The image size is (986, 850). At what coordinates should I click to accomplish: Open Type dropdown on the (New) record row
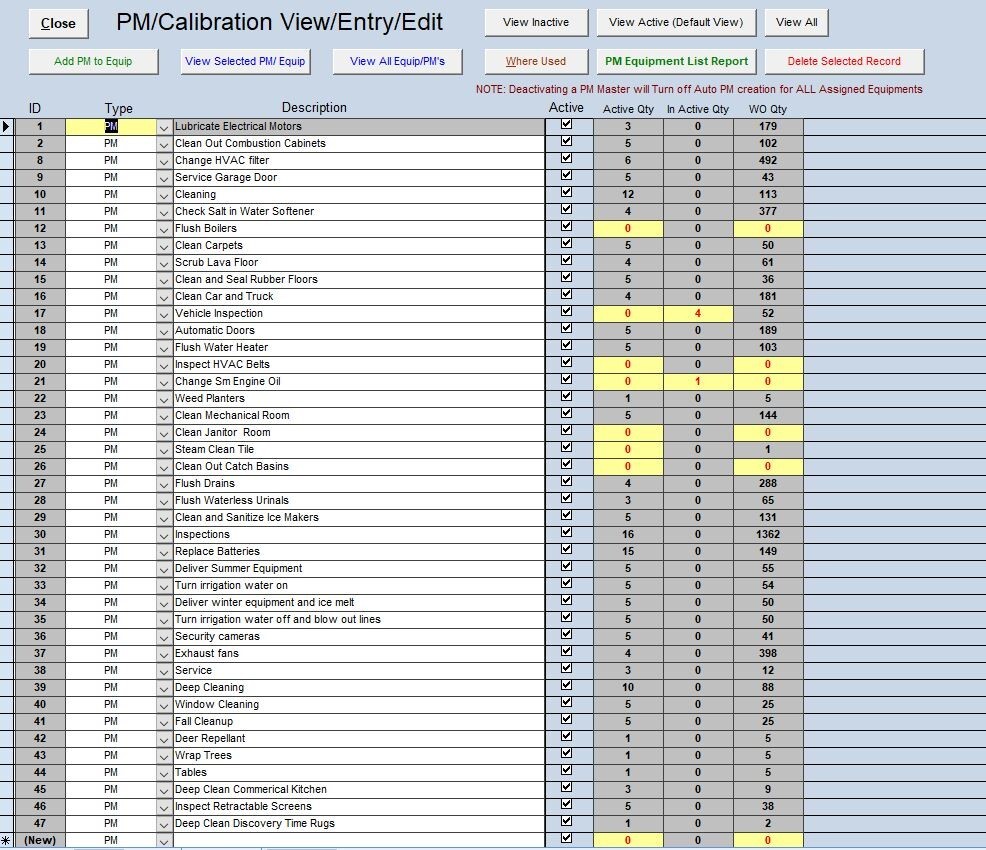click(163, 840)
